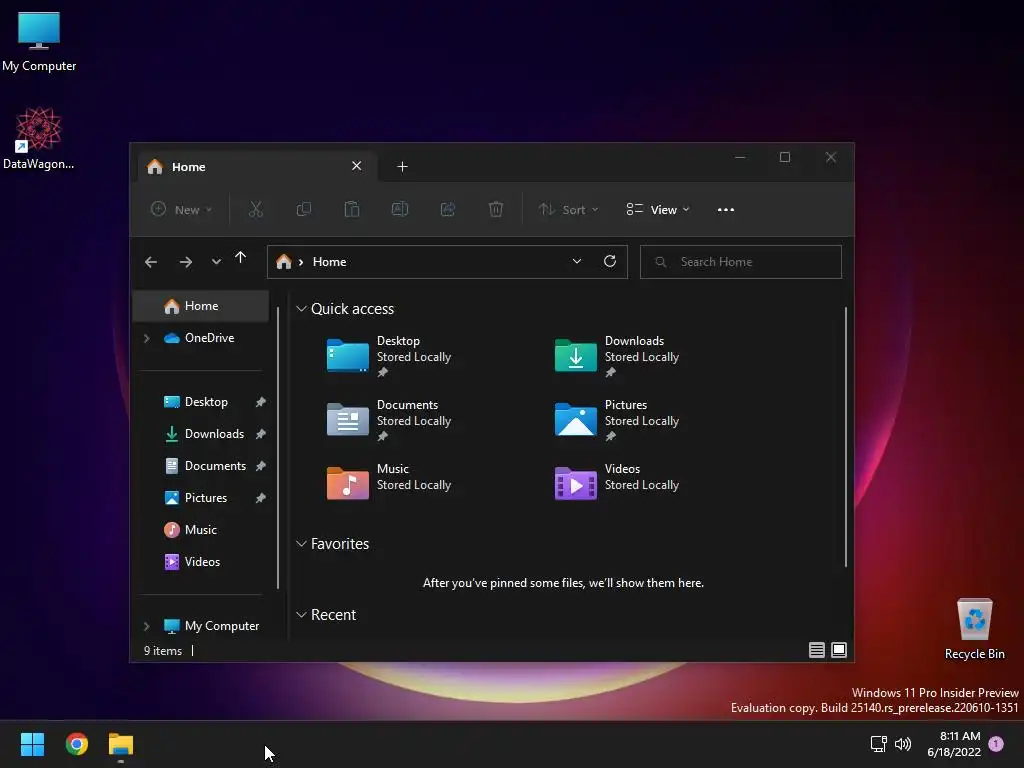Open the recent locations chevron

(x=216, y=262)
